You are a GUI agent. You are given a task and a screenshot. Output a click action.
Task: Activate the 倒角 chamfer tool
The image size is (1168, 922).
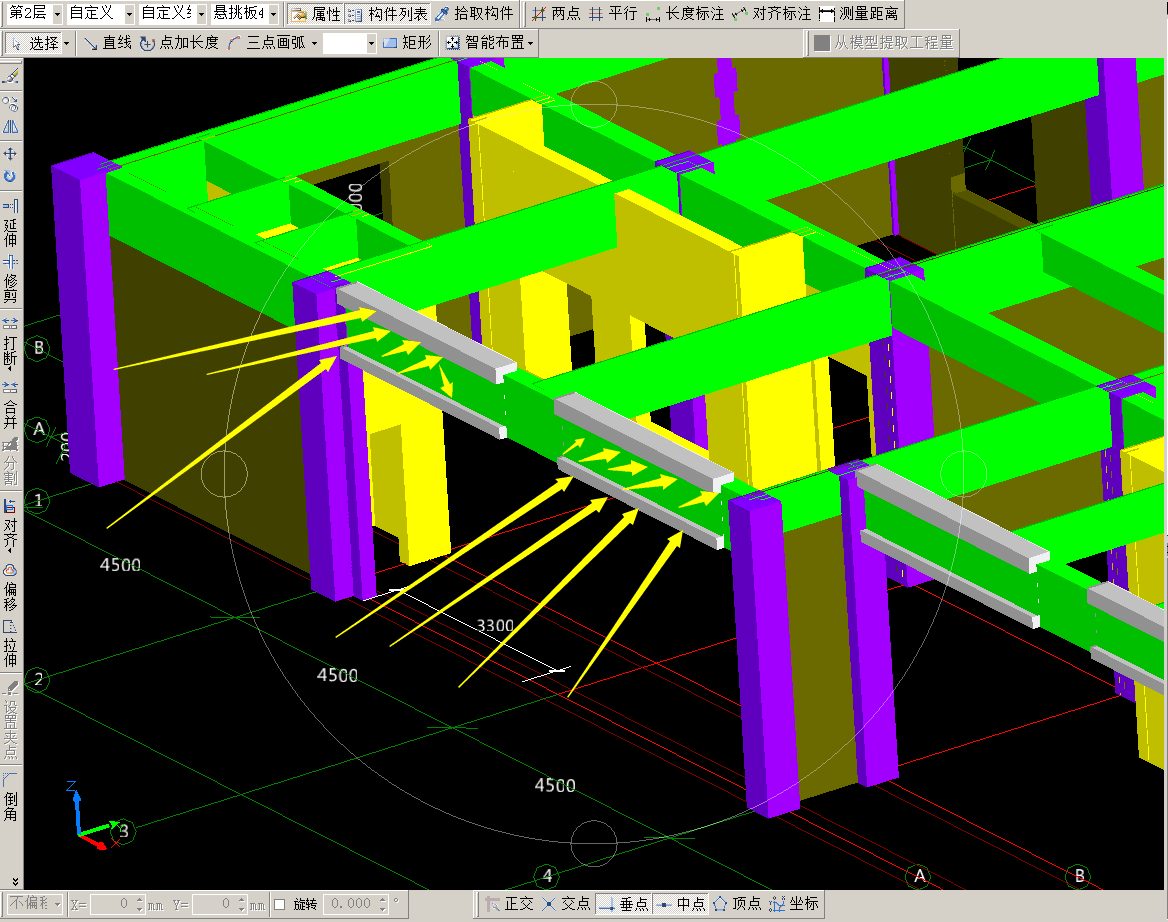point(10,798)
